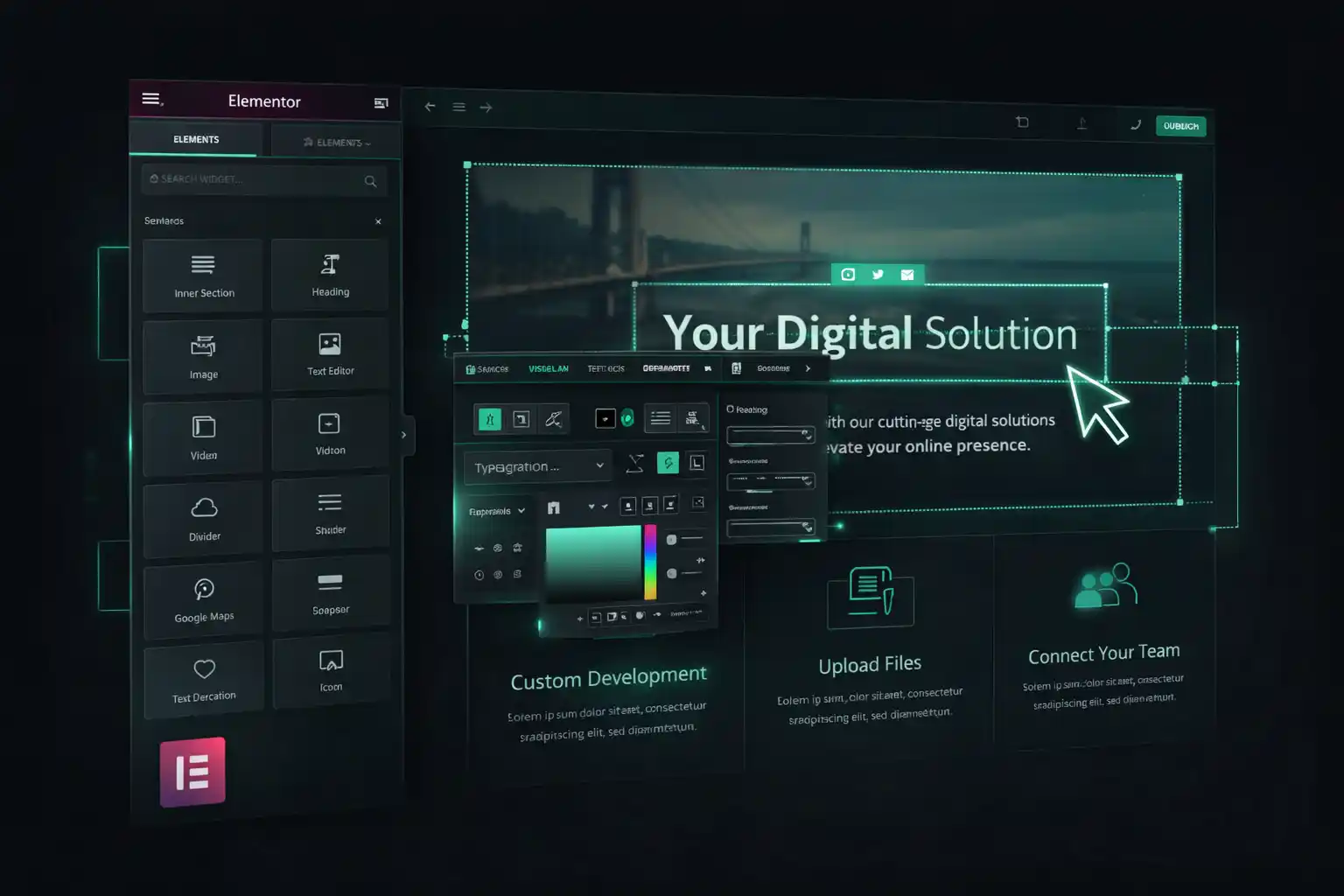Image resolution: width=1344 pixels, height=896 pixels.
Task: Expand the side panel collapse chevron
Action: coord(403,435)
